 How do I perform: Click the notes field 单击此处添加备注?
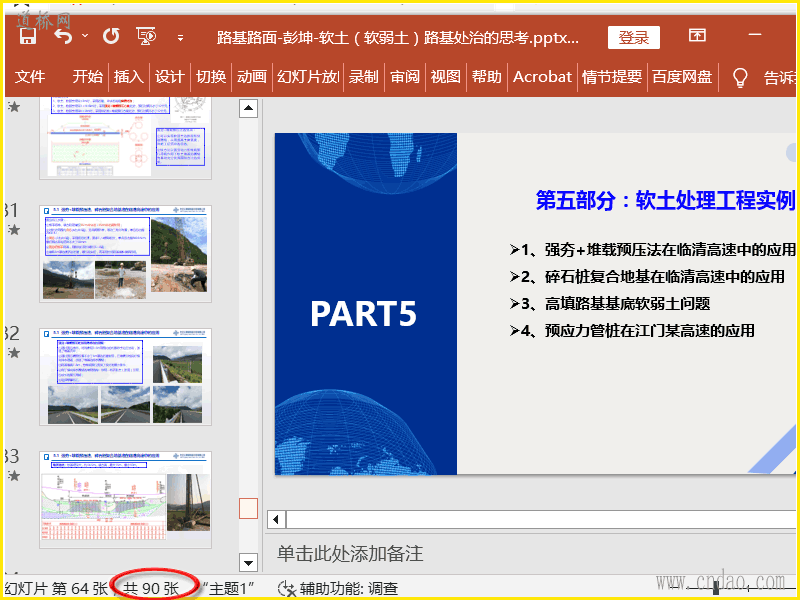(x=350, y=553)
